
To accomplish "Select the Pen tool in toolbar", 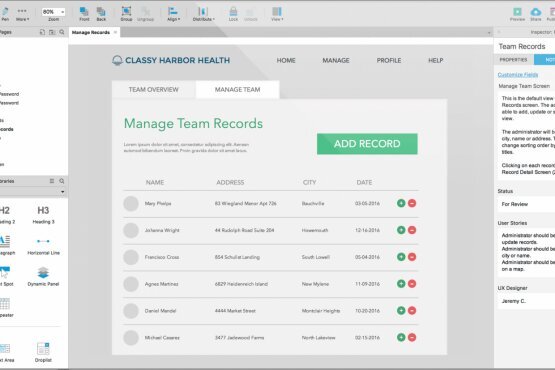I will (5, 14).
